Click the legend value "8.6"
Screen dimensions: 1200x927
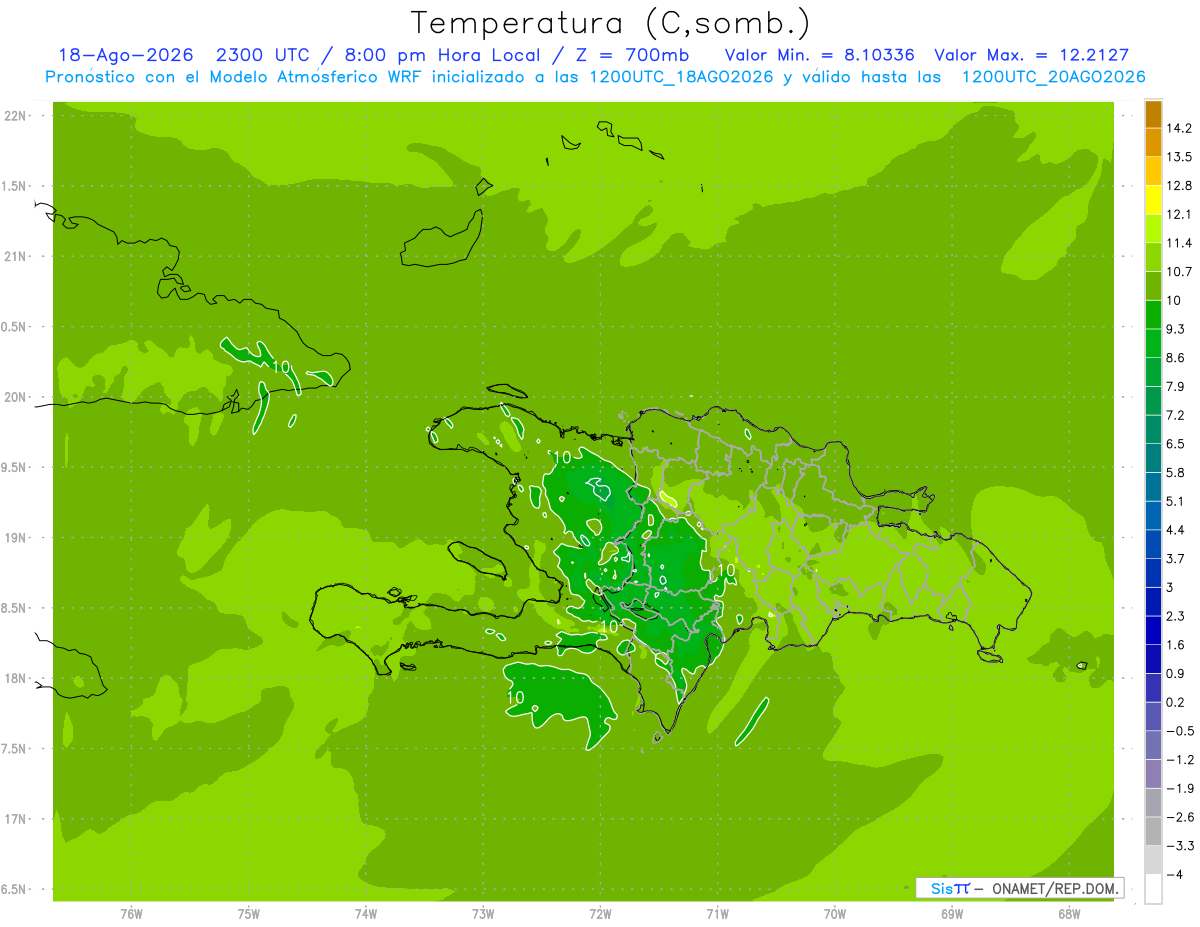tap(1175, 358)
